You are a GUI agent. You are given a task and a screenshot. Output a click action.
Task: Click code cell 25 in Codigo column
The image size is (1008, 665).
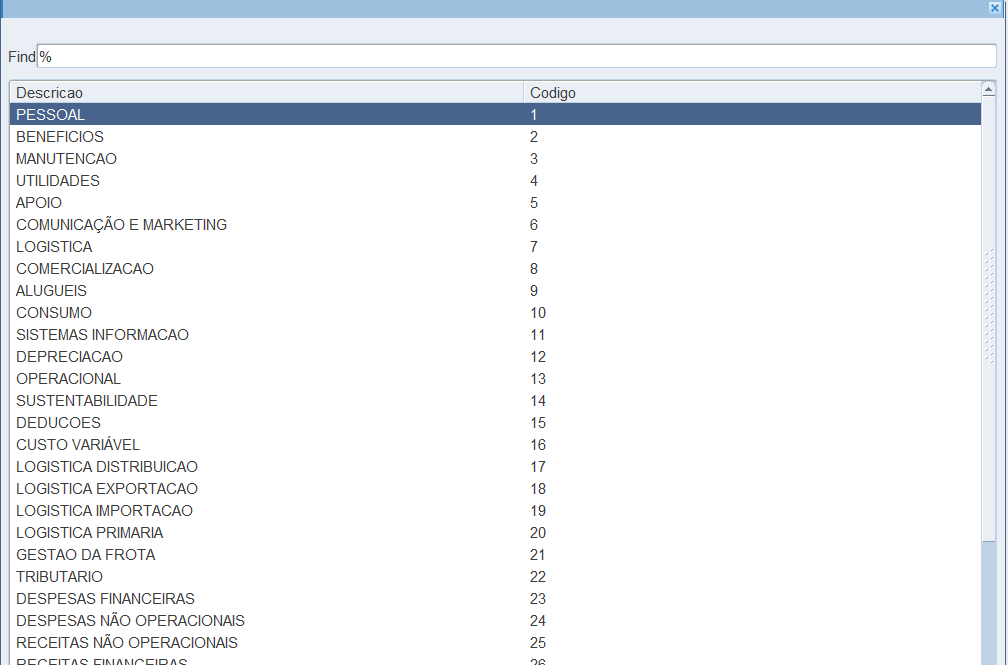point(752,642)
